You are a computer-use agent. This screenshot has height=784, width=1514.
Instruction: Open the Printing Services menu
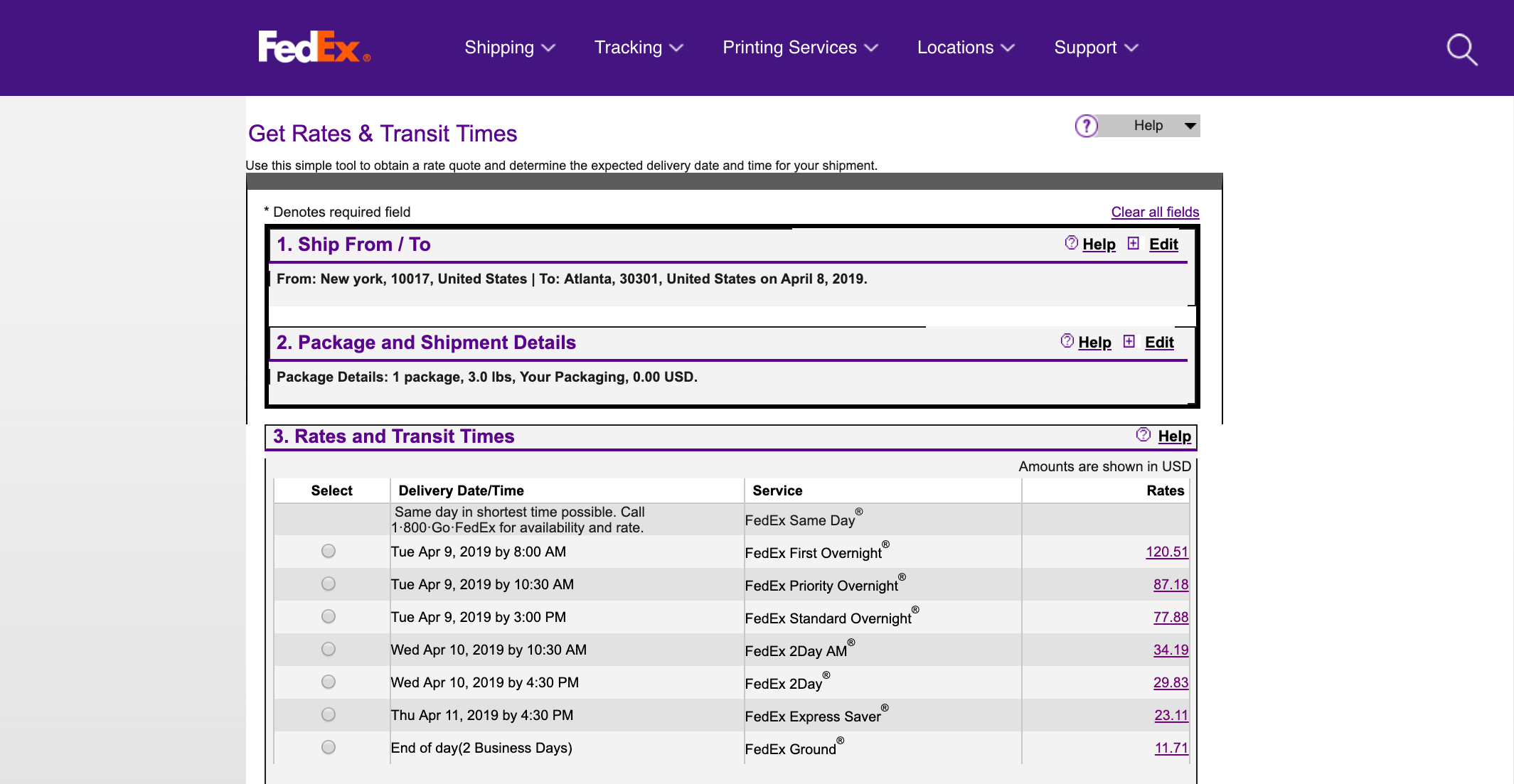click(800, 48)
